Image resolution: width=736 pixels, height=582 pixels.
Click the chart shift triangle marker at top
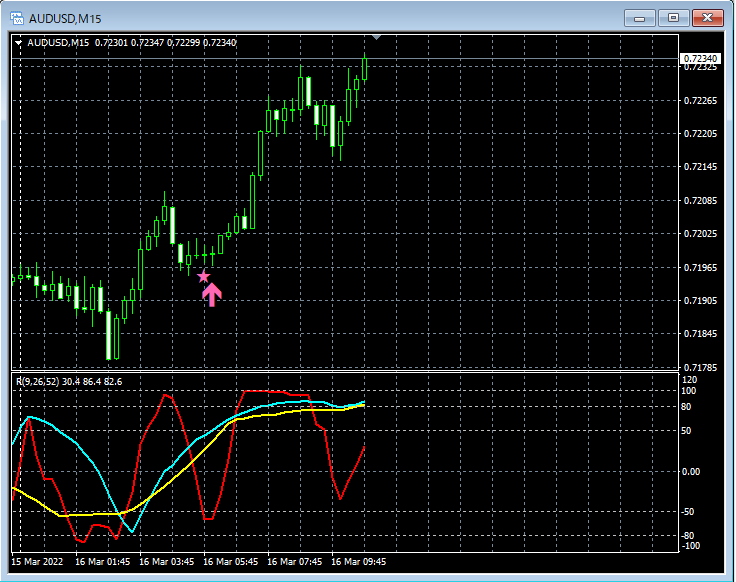[376, 37]
